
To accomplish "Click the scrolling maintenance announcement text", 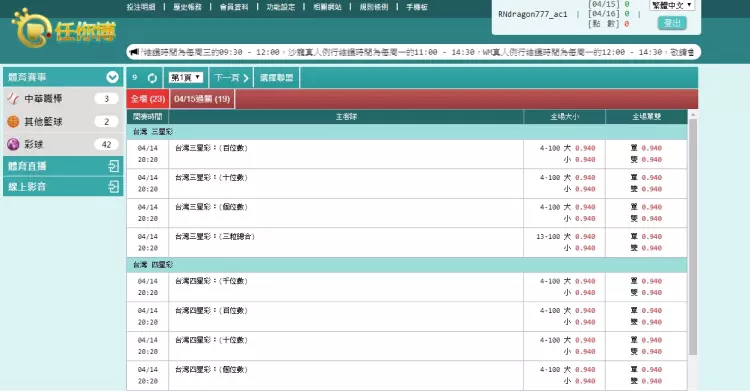I will tap(417, 52).
